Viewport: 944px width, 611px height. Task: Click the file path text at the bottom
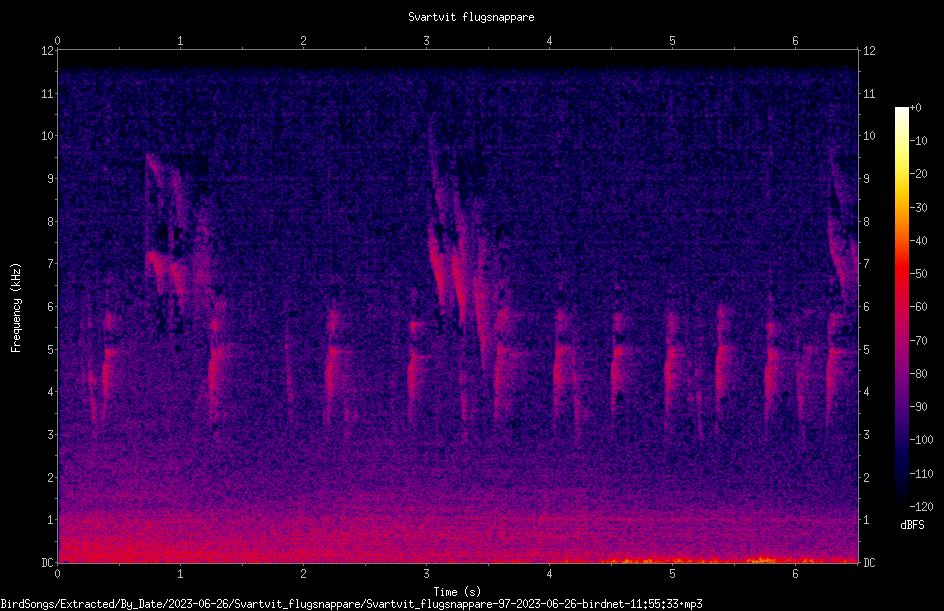(x=351, y=604)
